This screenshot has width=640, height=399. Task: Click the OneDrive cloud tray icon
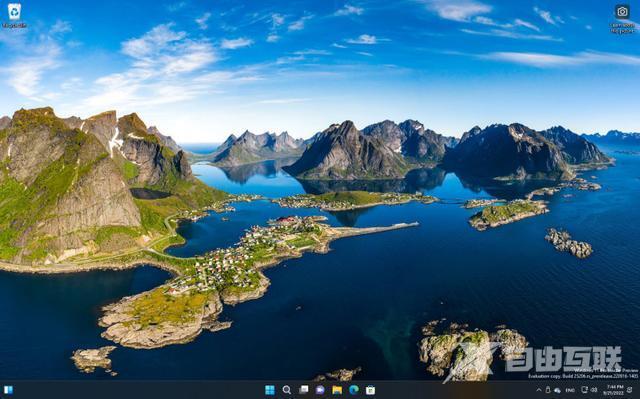point(557,390)
